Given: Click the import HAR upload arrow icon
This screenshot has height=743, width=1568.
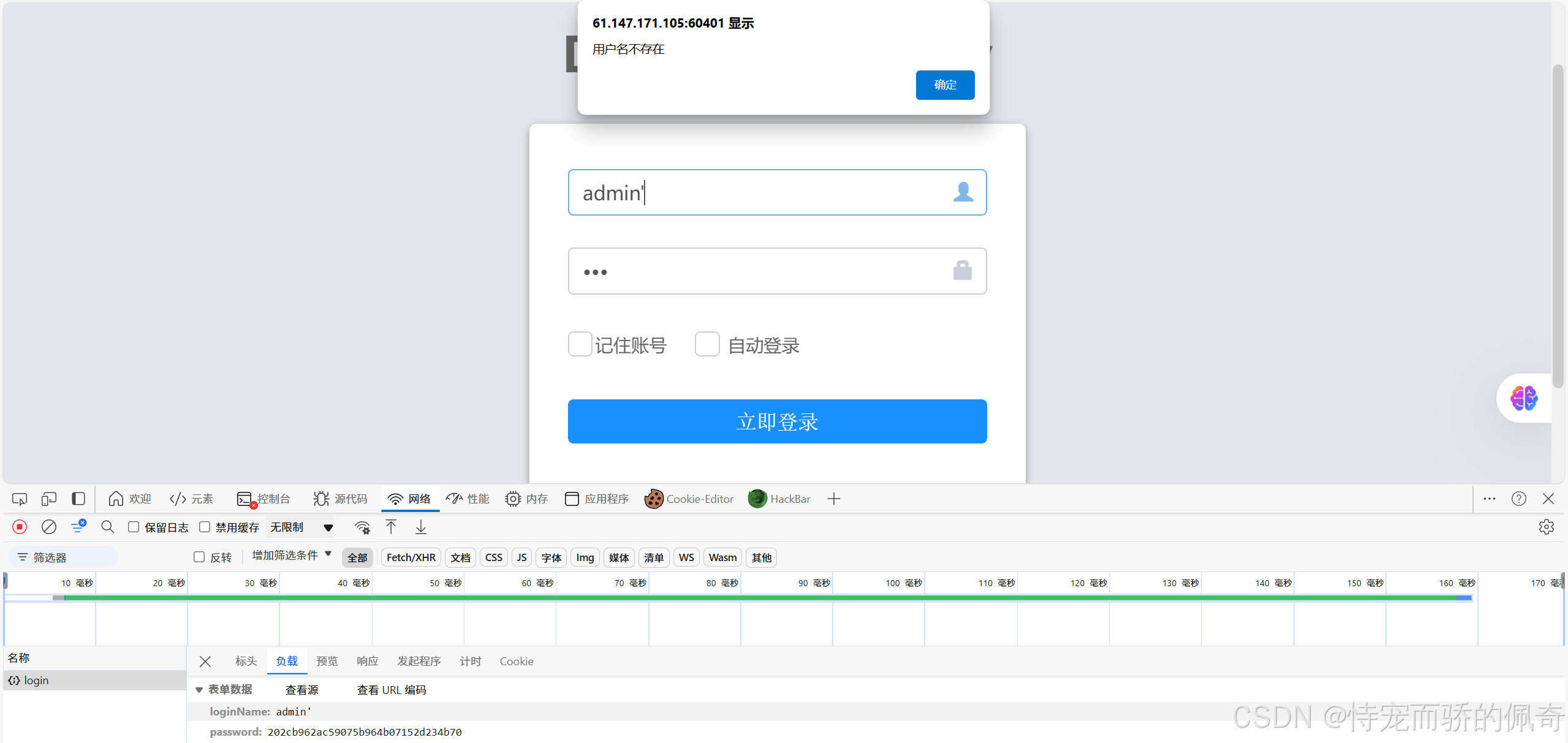Looking at the screenshot, I should point(391,527).
